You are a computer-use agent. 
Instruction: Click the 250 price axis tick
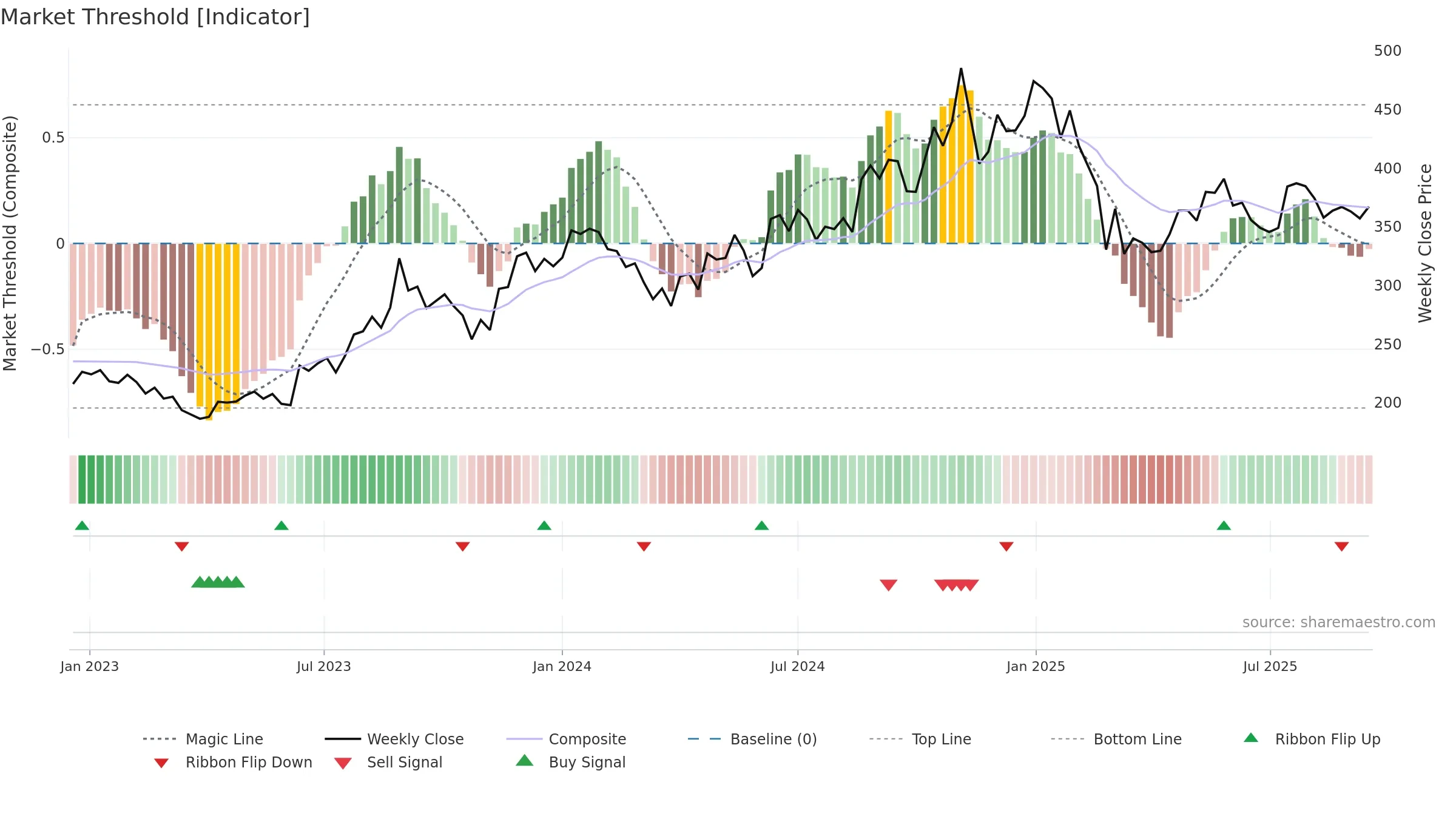pos(1387,345)
